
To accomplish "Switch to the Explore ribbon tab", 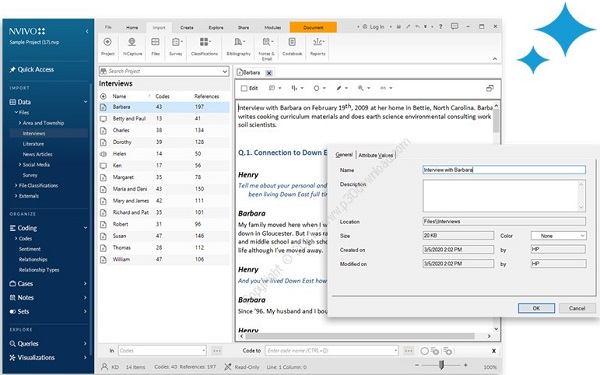I will [216, 28].
